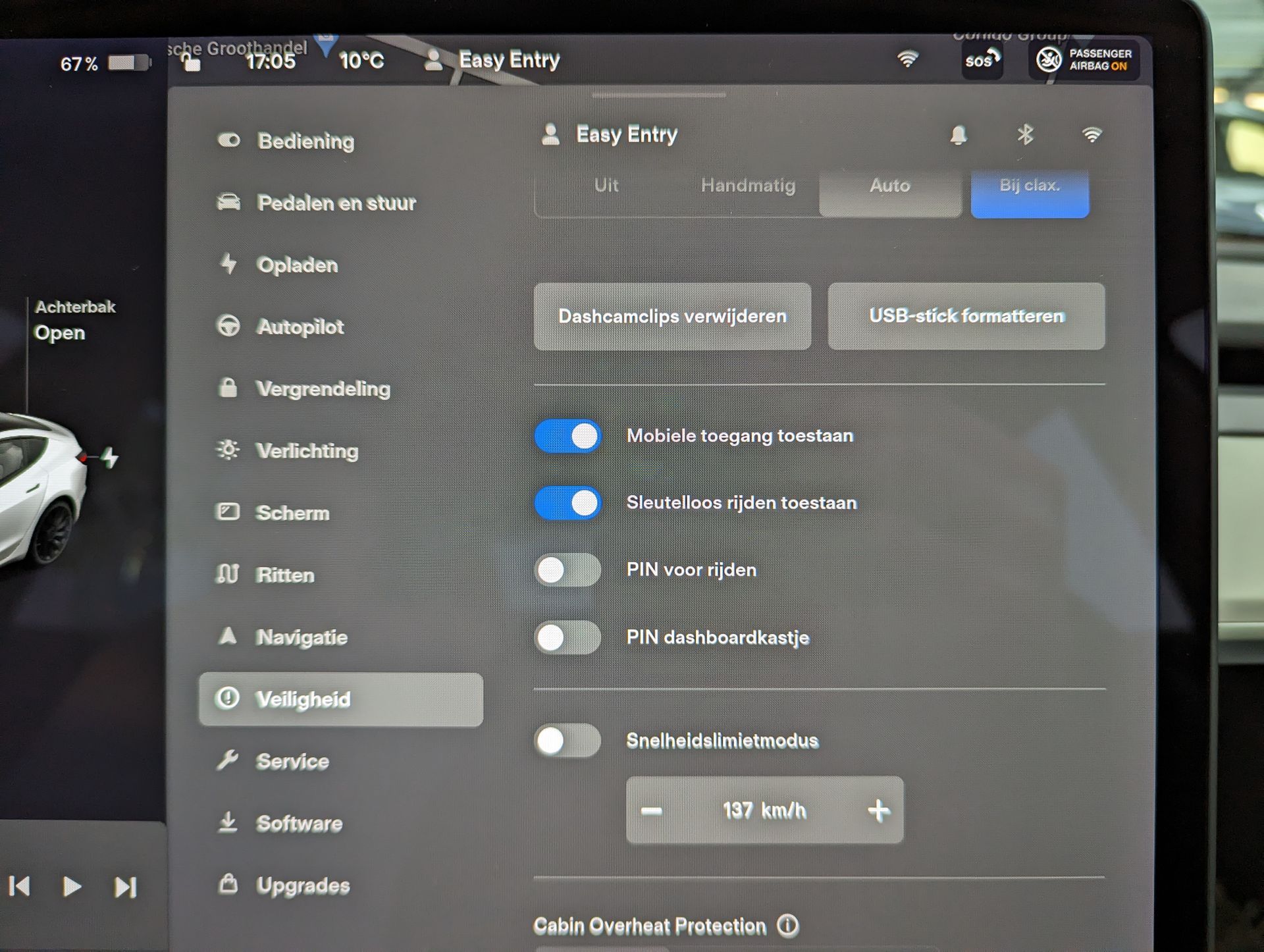Open the Autopilot settings menu
This screenshot has width=1264, height=952.
pos(300,327)
